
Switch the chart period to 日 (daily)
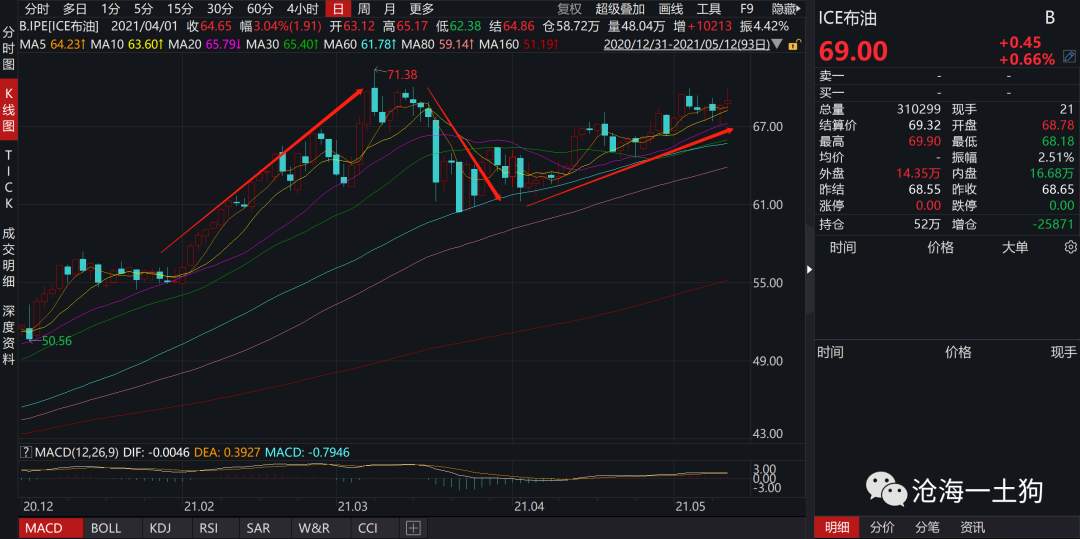click(337, 9)
